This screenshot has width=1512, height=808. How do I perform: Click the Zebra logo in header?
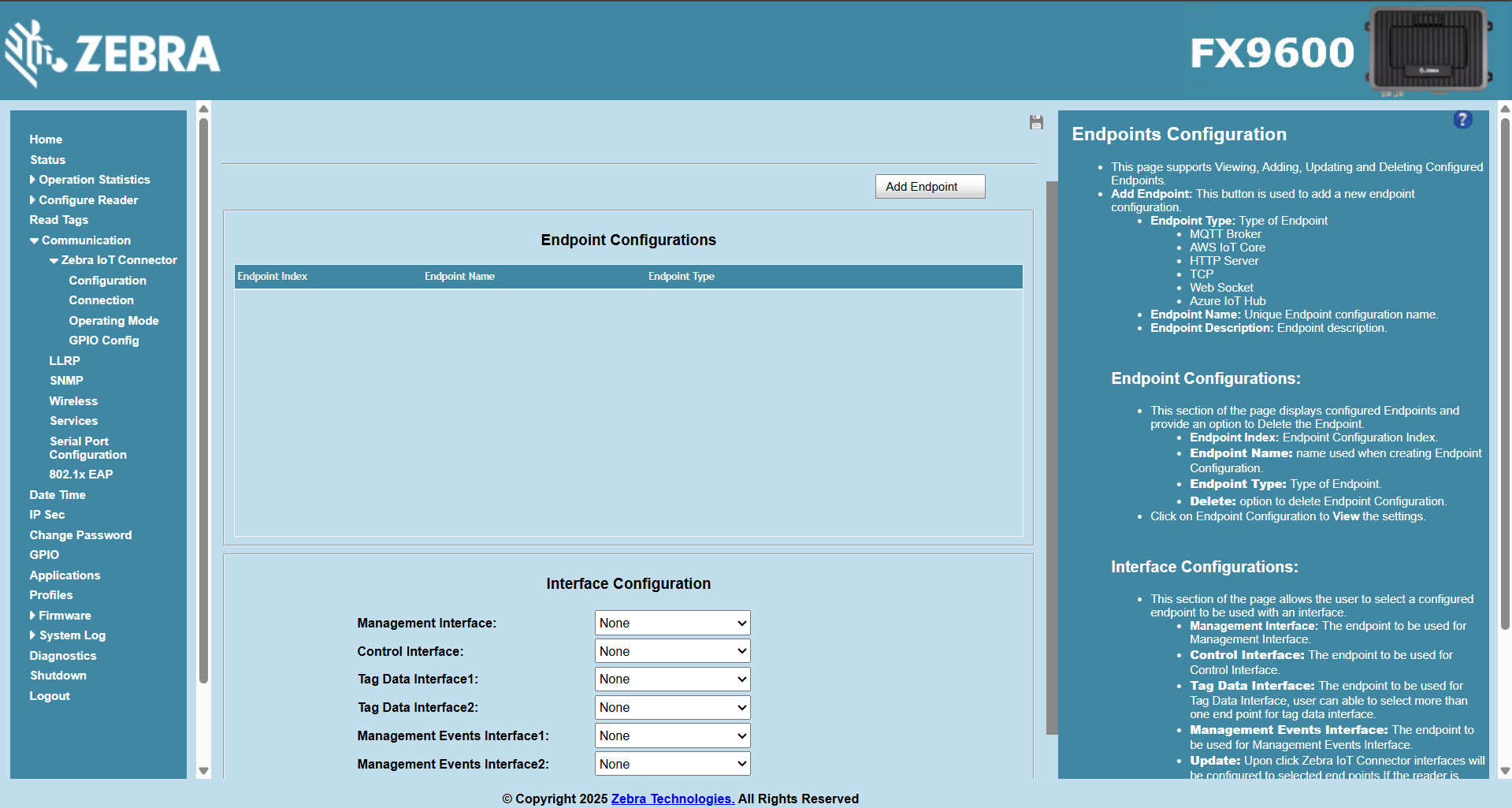coord(113,53)
